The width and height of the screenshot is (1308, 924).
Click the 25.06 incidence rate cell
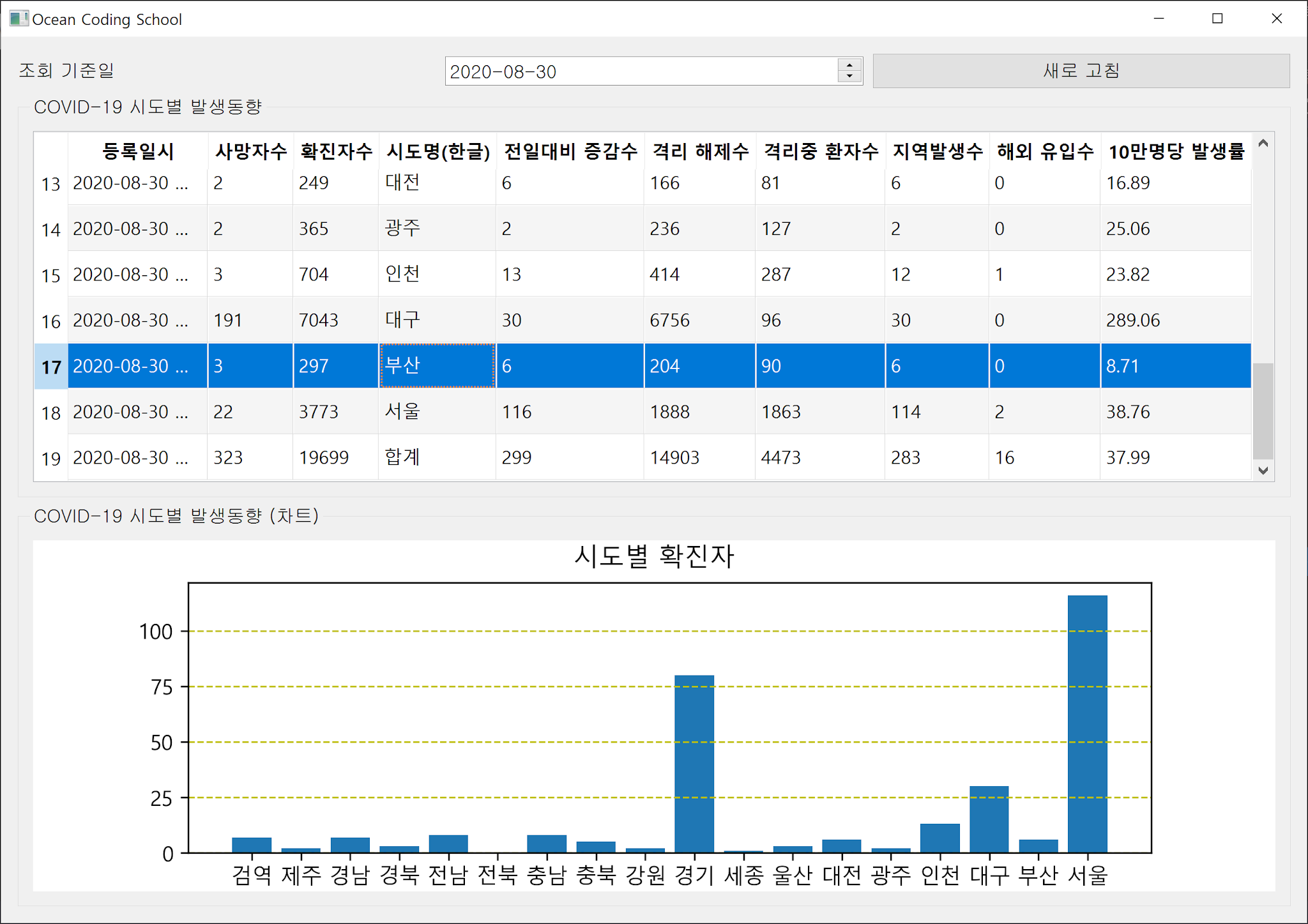pyautogui.click(x=1176, y=228)
